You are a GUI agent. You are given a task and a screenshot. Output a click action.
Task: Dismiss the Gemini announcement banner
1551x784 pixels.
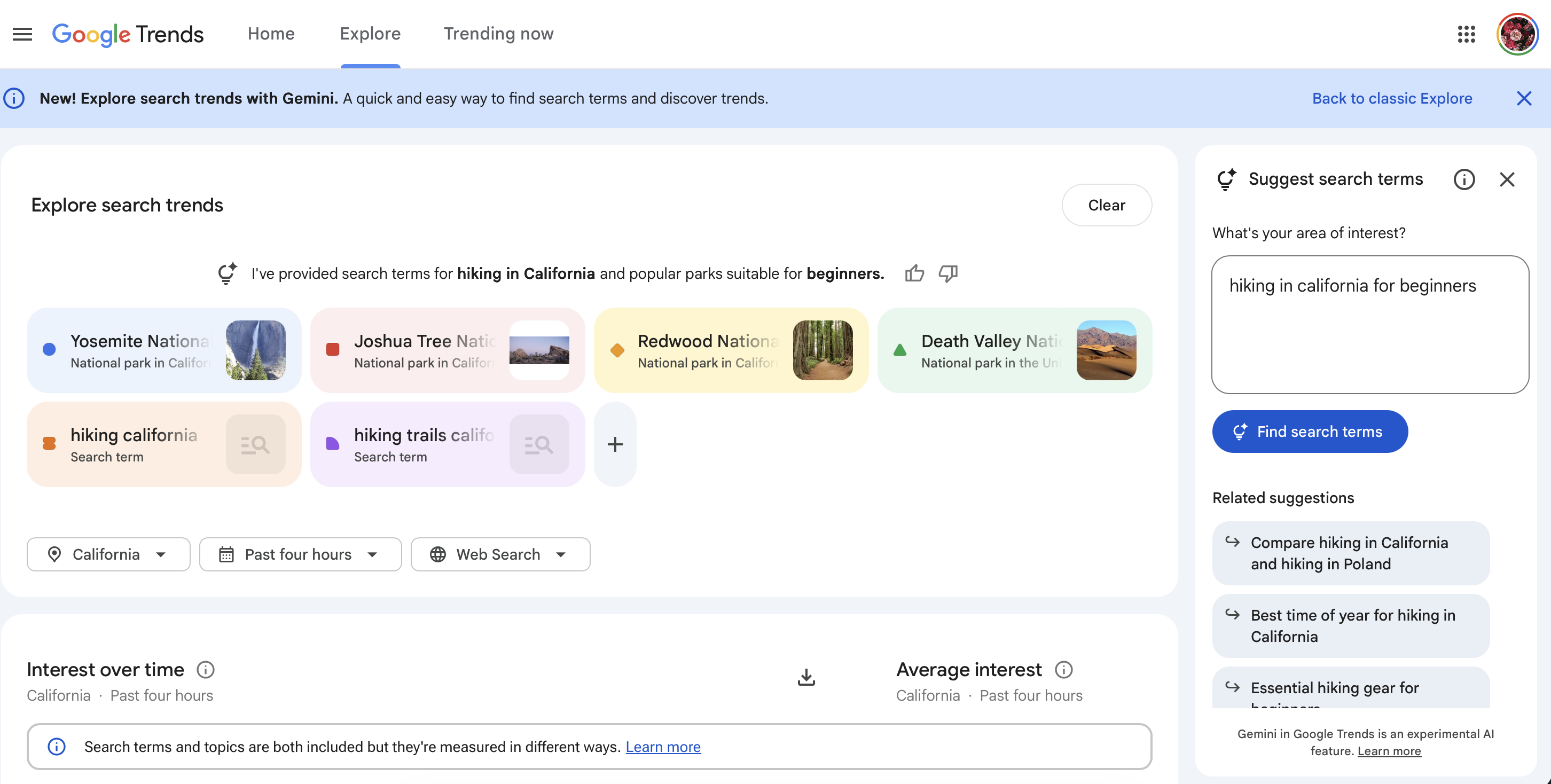1523,98
